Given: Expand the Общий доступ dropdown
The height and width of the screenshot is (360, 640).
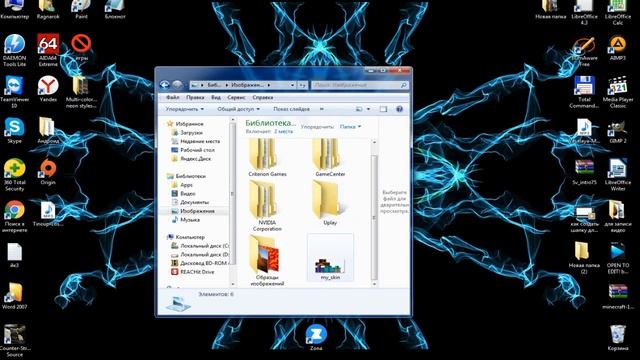Looking at the screenshot, I should [238, 109].
